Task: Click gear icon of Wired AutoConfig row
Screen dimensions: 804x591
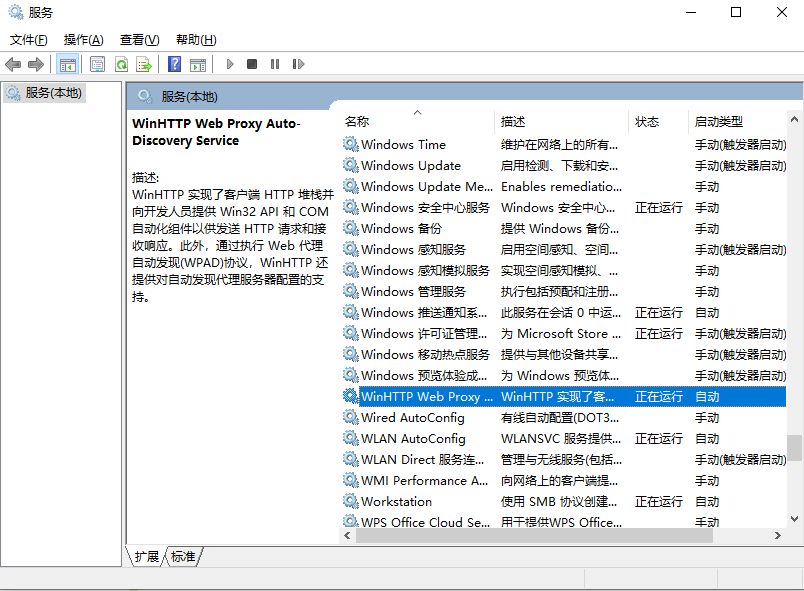Action: tap(351, 418)
